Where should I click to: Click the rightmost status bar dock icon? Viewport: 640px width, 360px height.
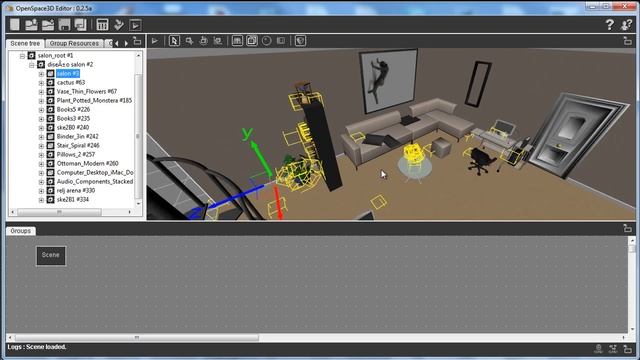tap(627, 349)
